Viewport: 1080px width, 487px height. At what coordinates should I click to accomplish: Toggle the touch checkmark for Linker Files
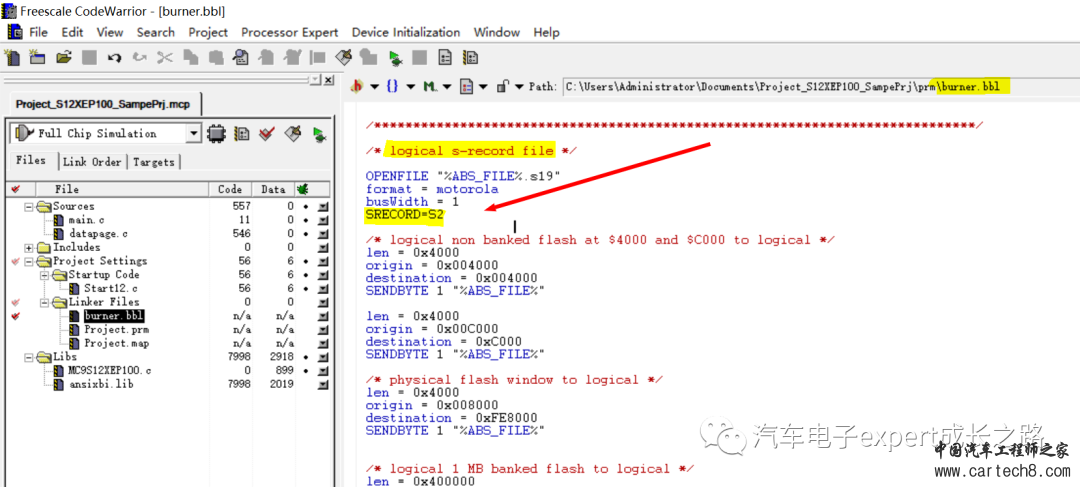coord(16,302)
